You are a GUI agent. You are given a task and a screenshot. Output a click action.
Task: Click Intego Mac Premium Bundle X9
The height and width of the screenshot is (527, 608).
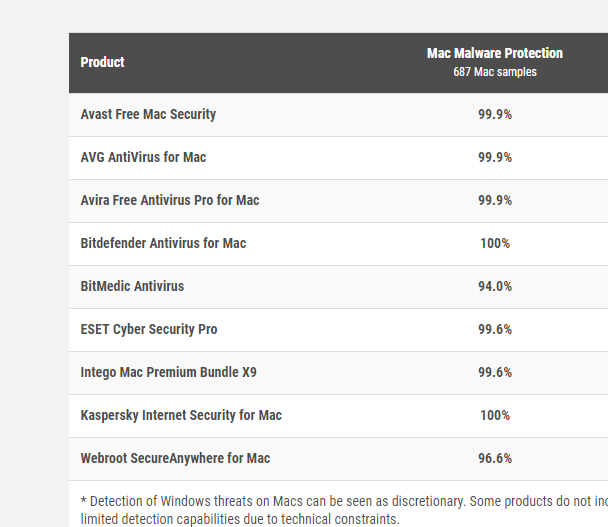[x=168, y=372]
